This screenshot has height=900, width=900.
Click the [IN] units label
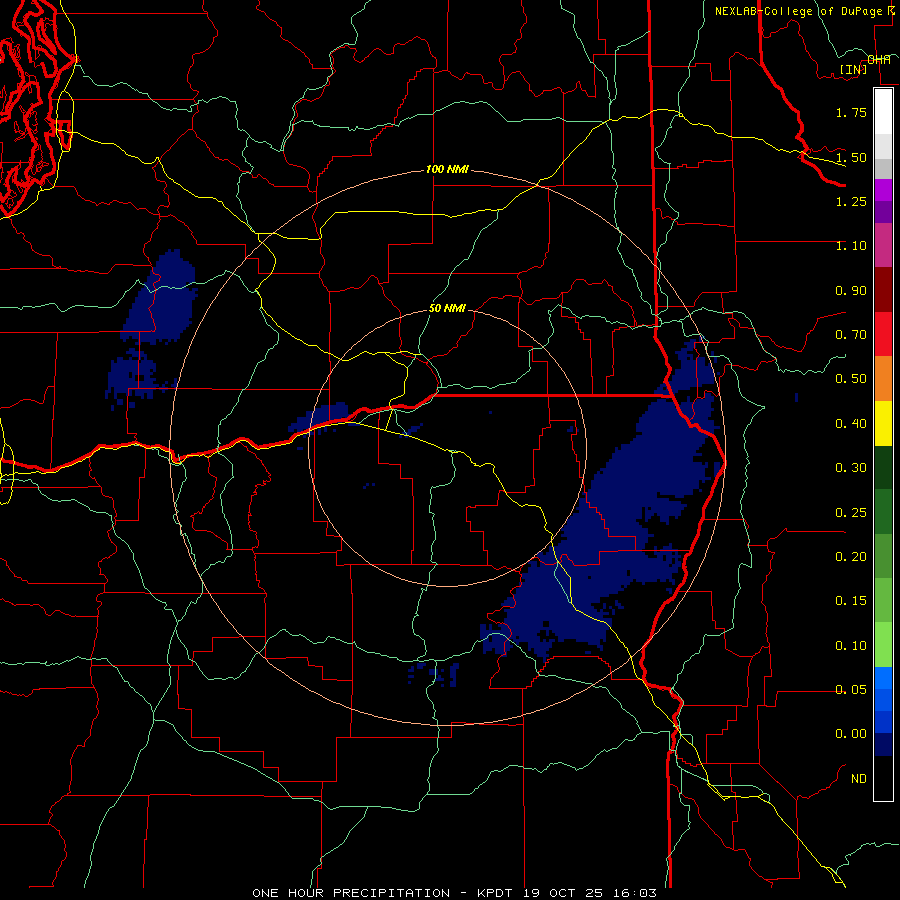point(853,69)
